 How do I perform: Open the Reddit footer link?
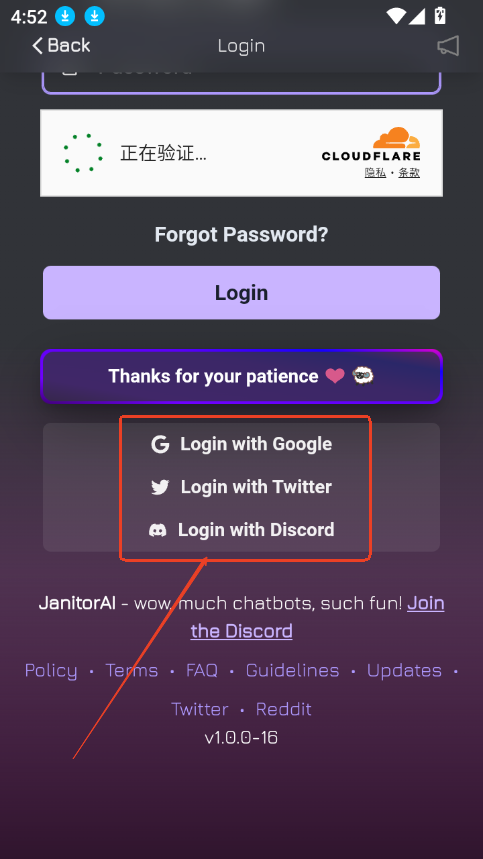pos(284,709)
